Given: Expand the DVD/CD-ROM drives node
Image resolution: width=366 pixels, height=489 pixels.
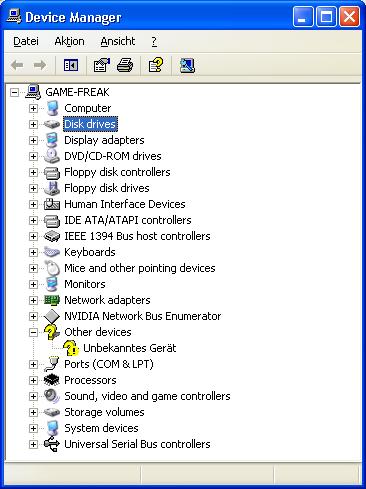Looking at the screenshot, I should (x=33, y=156).
